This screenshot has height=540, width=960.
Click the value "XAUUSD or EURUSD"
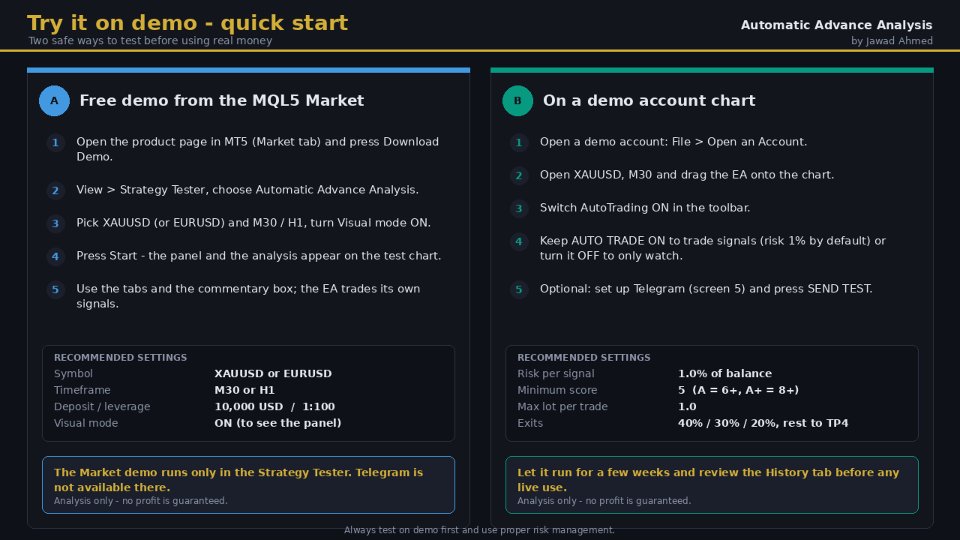point(273,373)
